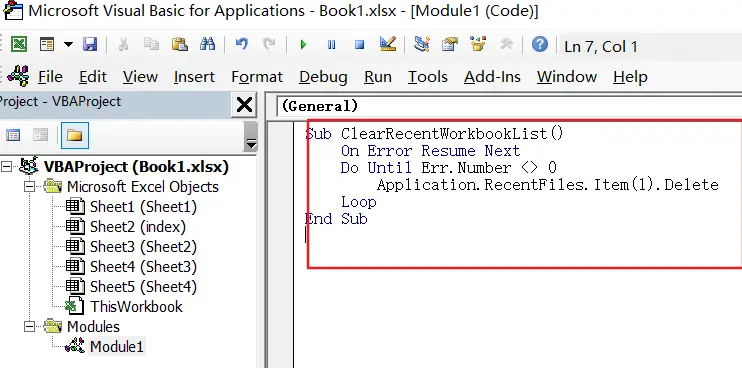
Task: Click the Project toolbar overflow arrow
Action: point(251,136)
